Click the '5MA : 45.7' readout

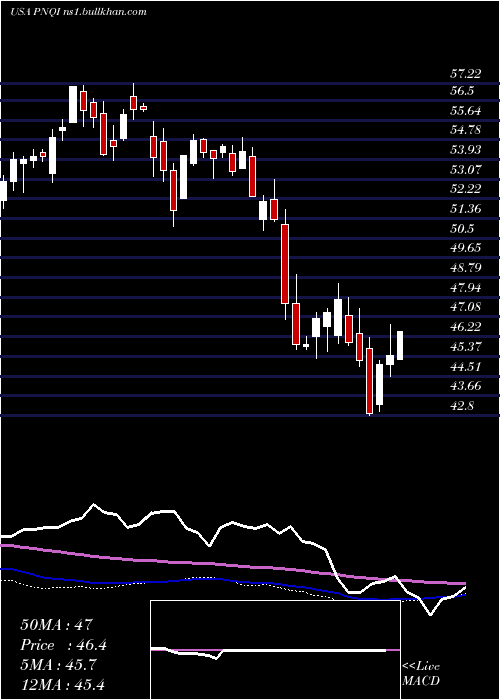(x=60, y=665)
